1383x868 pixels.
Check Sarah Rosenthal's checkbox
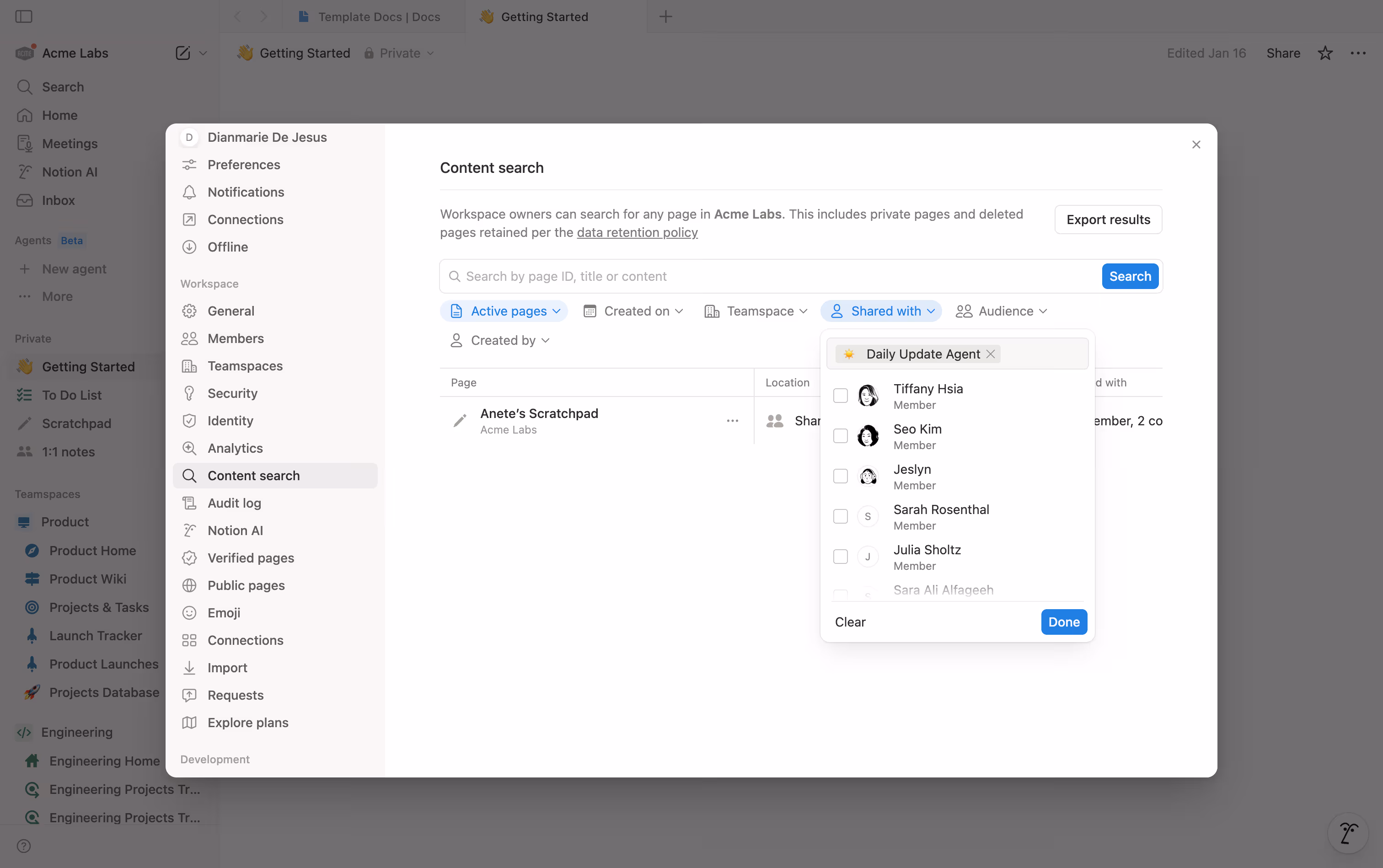pyautogui.click(x=840, y=515)
